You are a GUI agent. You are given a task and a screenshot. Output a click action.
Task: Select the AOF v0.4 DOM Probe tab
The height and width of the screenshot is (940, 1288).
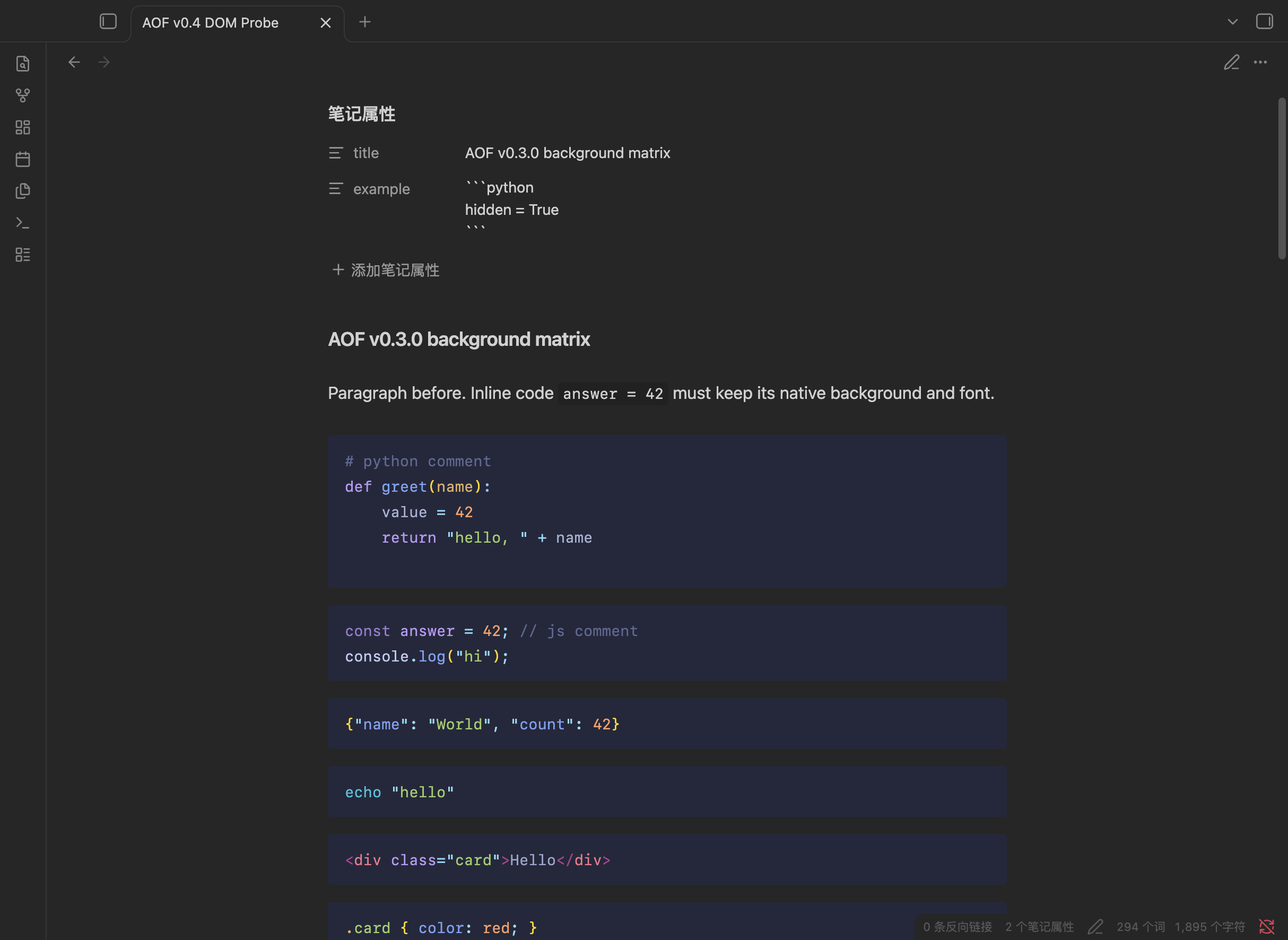[x=238, y=23]
